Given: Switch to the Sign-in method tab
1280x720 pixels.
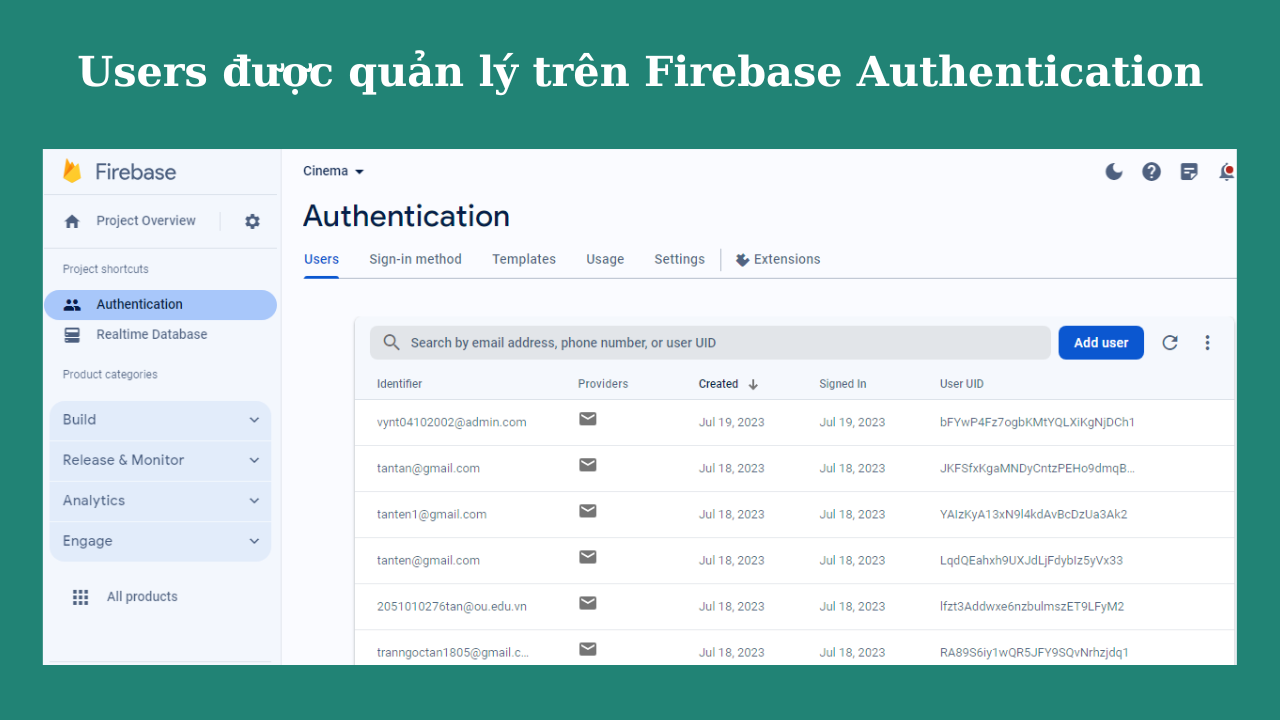Looking at the screenshot, I should [415, 260].
